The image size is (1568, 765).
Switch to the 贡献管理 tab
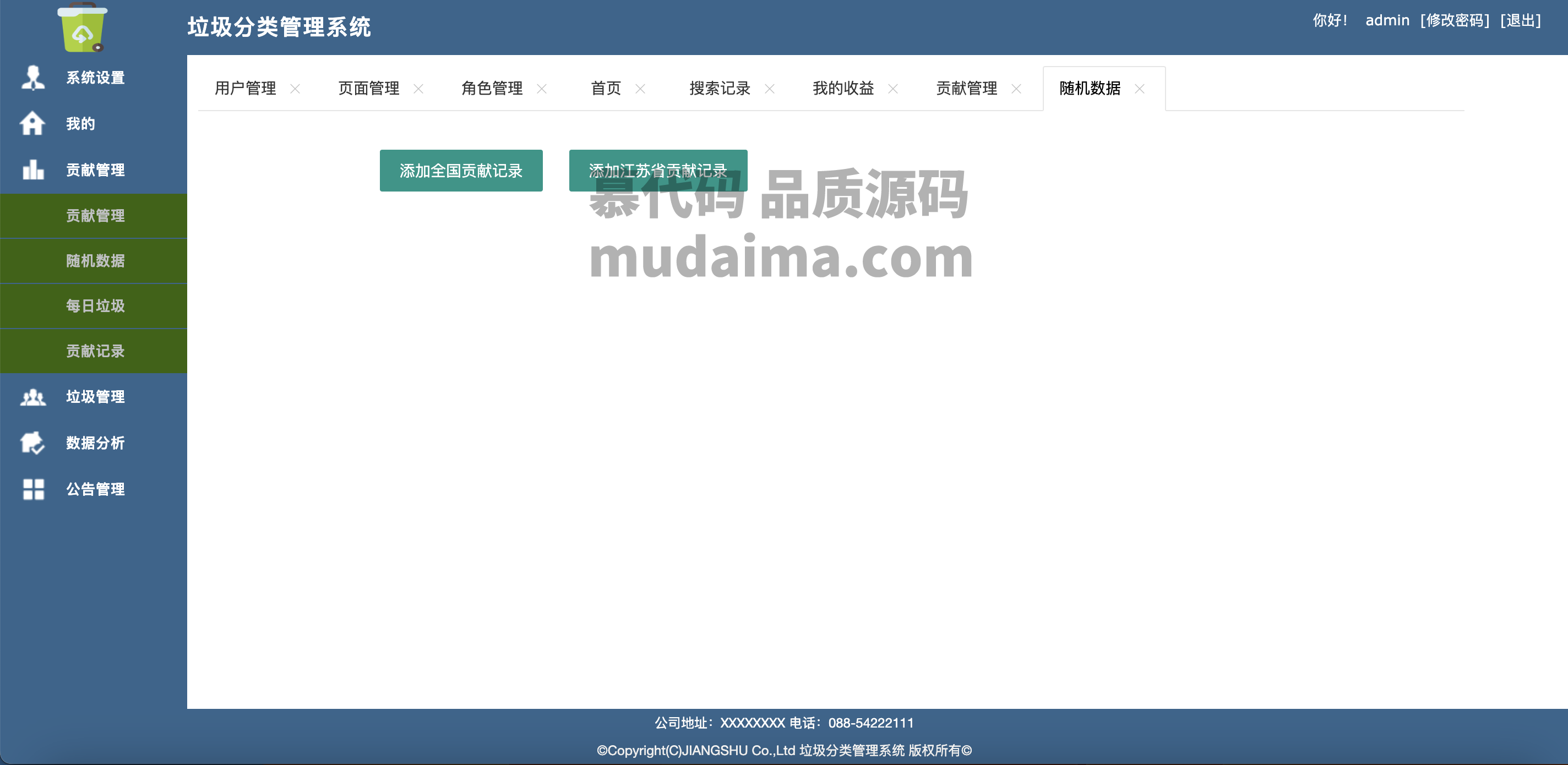[x=967, y=89]
